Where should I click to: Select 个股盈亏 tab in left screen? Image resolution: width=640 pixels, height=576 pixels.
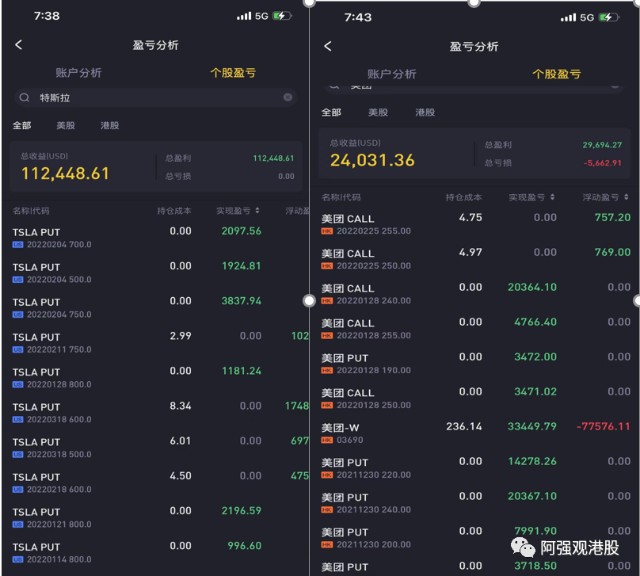(233, 73)
